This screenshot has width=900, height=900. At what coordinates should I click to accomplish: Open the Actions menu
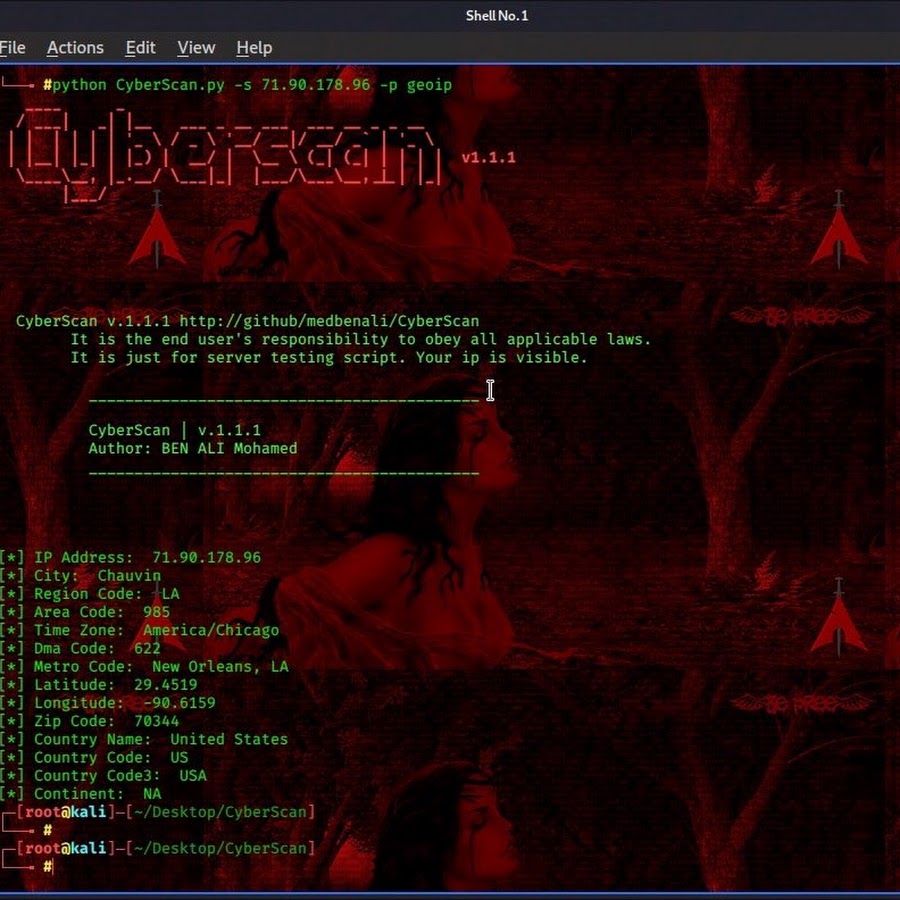click(75, 48)
